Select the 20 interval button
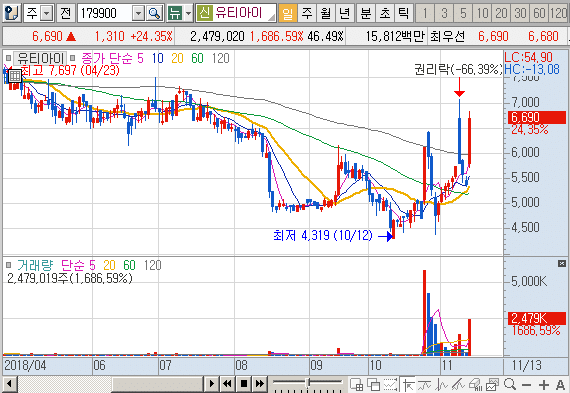 [x=501, y=13]
